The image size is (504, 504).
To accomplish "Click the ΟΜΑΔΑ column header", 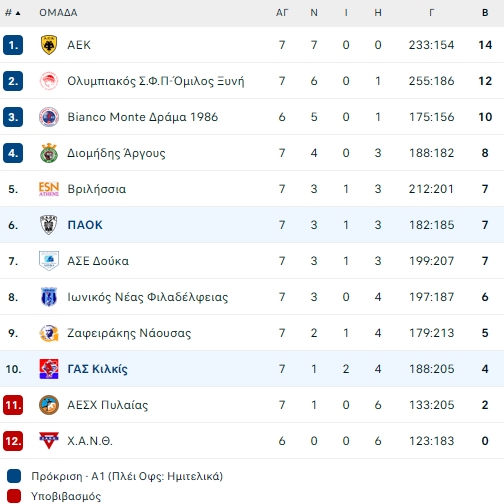I will pos(58,13).
